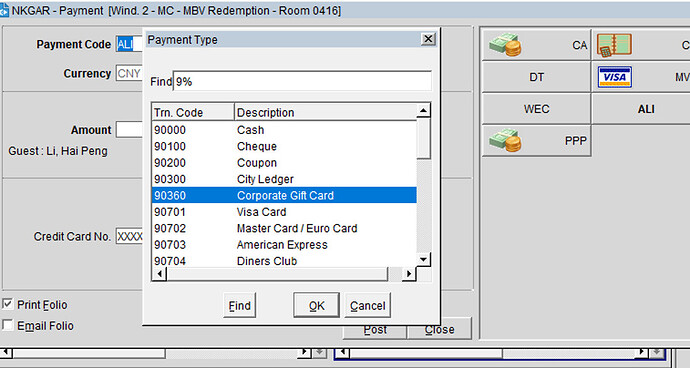Select the Cash 90000 row
The width and height of the screenshot is (690, 368).
(x=284, y=130)
